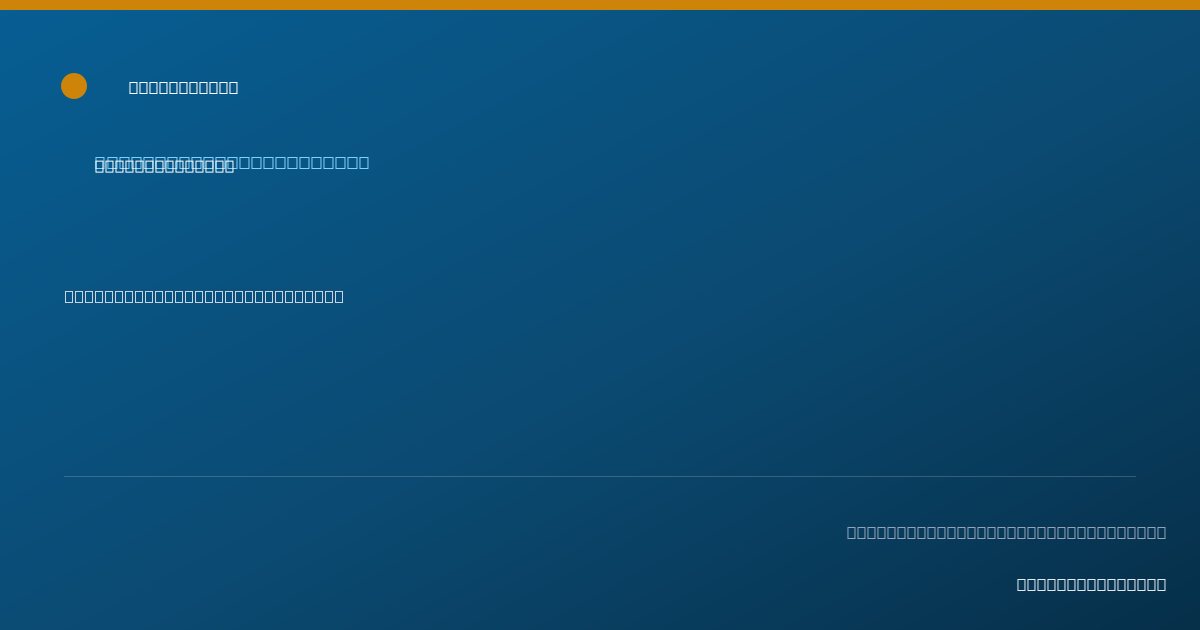The height and width of the screenshot is (630, 1200).
Task: Click the thin horizontal divider line
Action: click(600, 476)
